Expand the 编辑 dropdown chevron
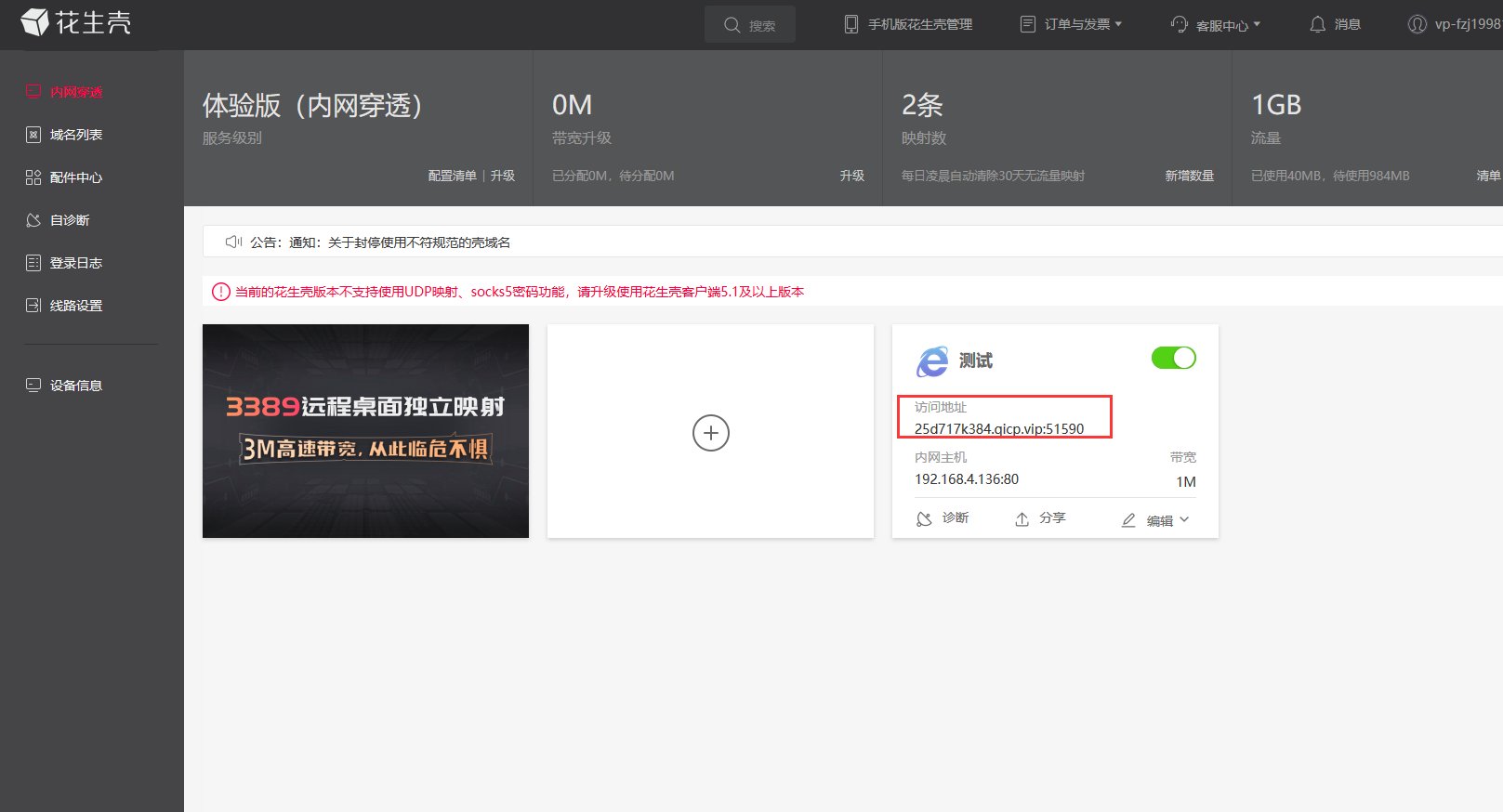Screen dimensions: 1503x812 click(1184, 520)
